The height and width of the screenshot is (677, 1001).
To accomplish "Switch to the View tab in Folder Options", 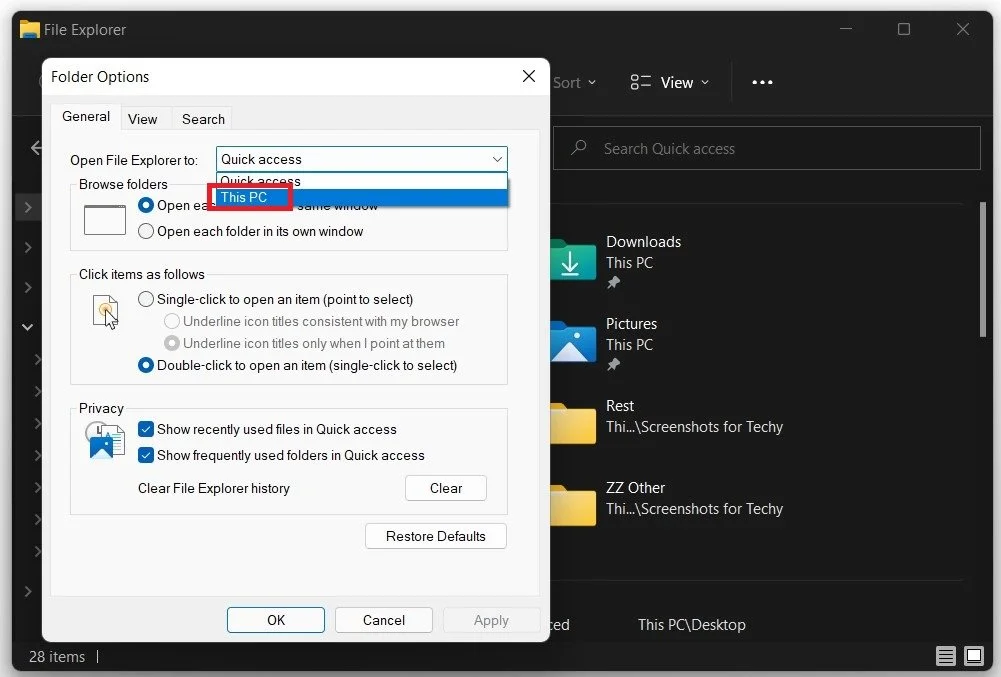I will 144,118.
